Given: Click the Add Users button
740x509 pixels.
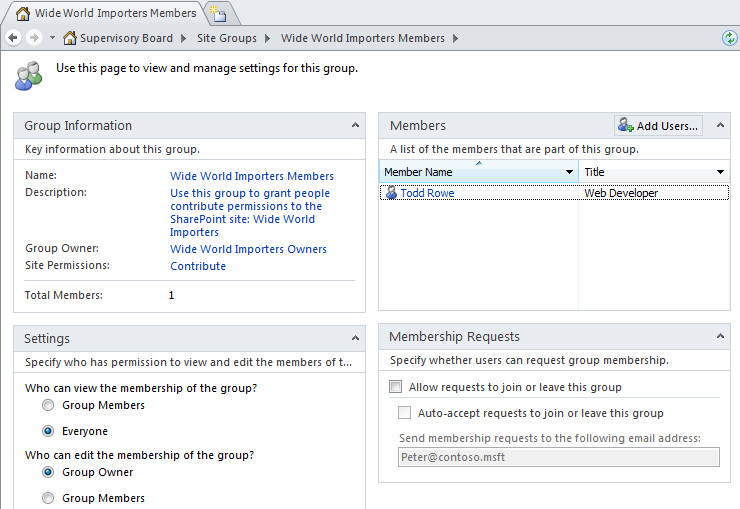Looking at the screenshot, I should point(658,126).
